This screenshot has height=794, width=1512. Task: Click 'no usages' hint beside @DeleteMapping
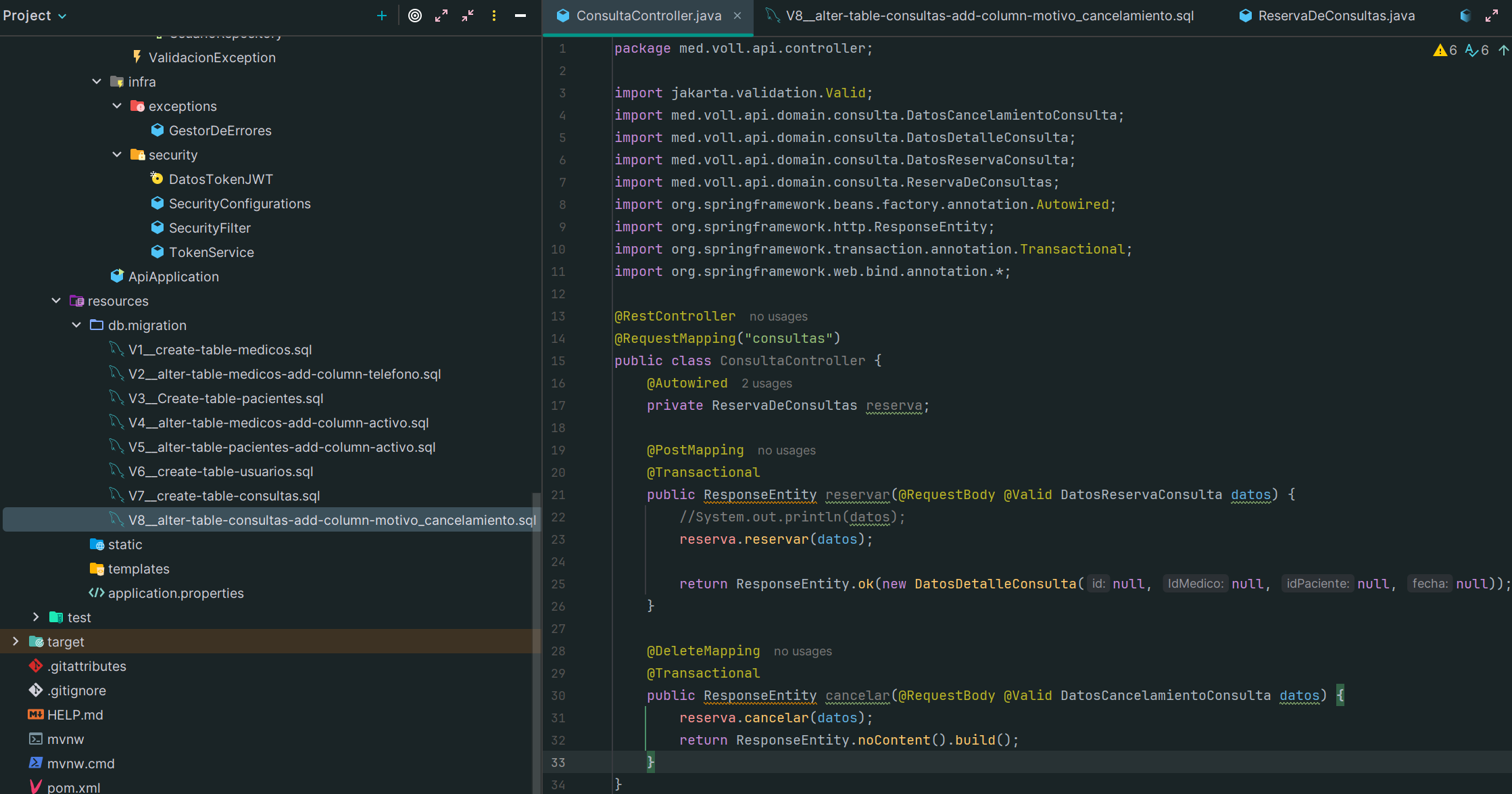click(x=803, y=651)
